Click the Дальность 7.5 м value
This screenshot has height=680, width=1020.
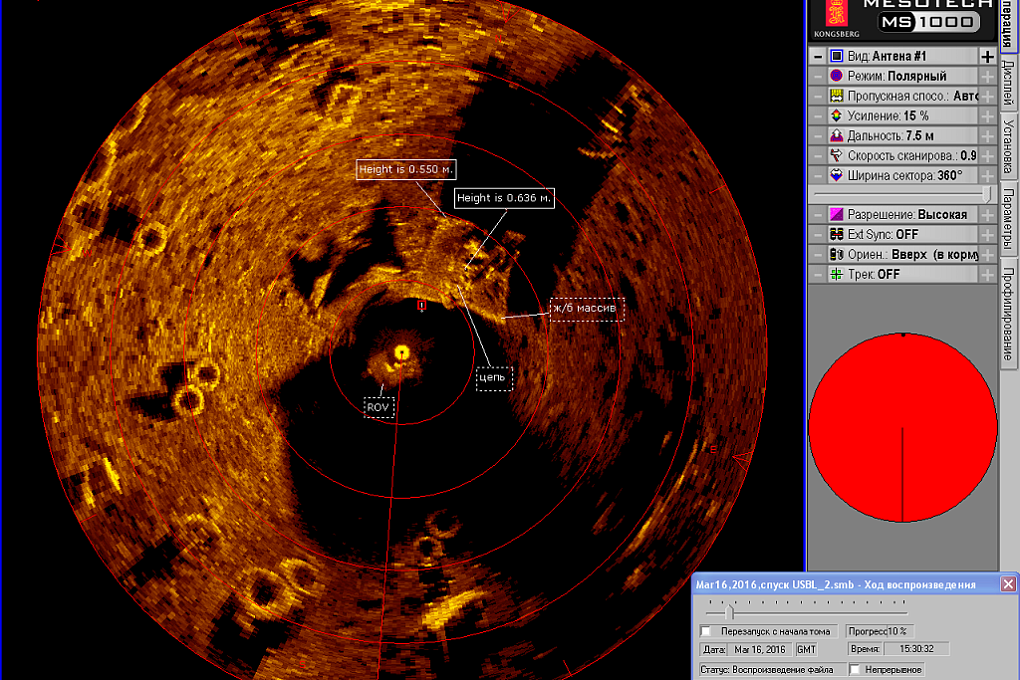coord(920,136)
